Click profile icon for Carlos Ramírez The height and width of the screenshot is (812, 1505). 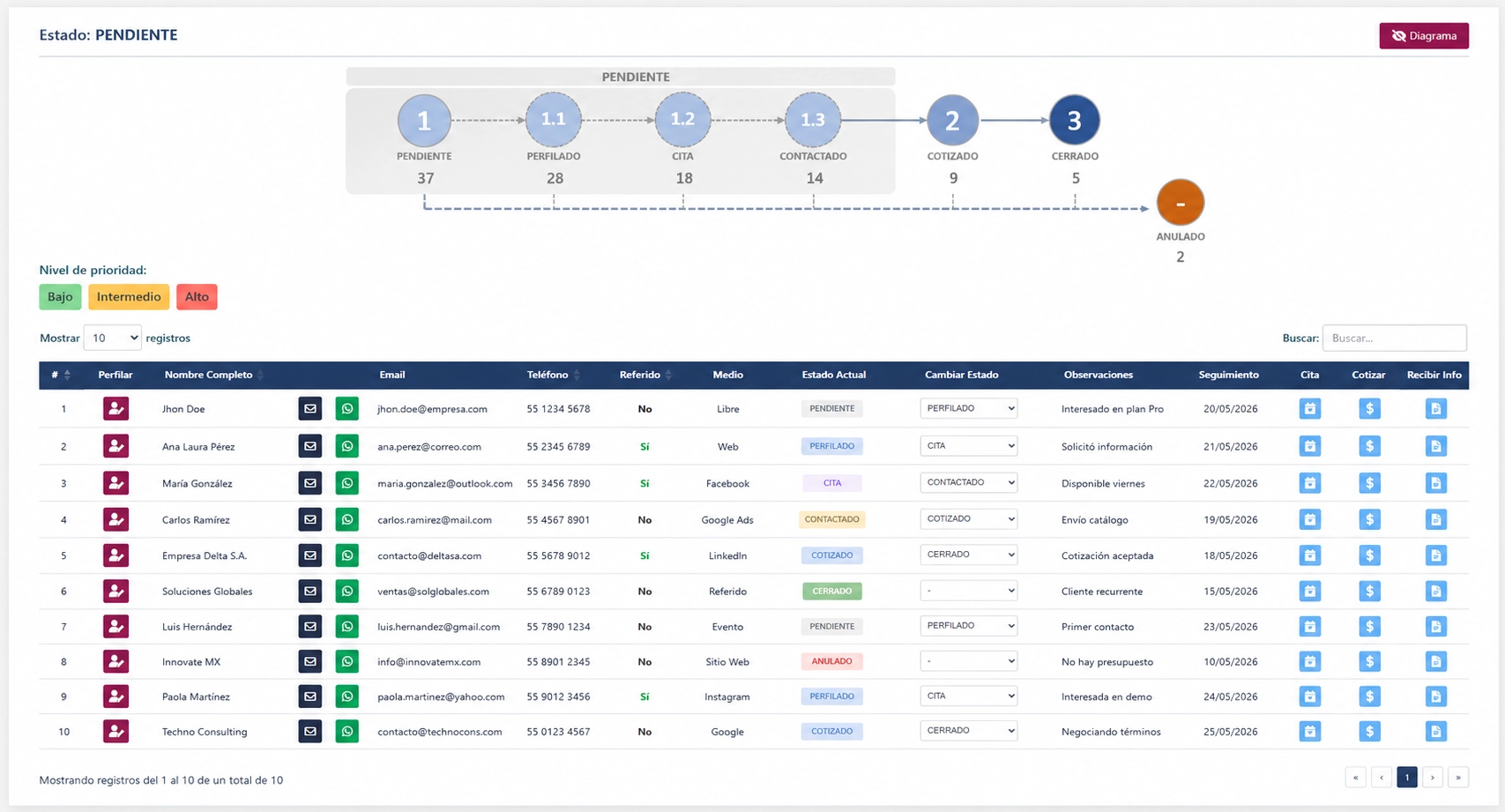(115, 519)
